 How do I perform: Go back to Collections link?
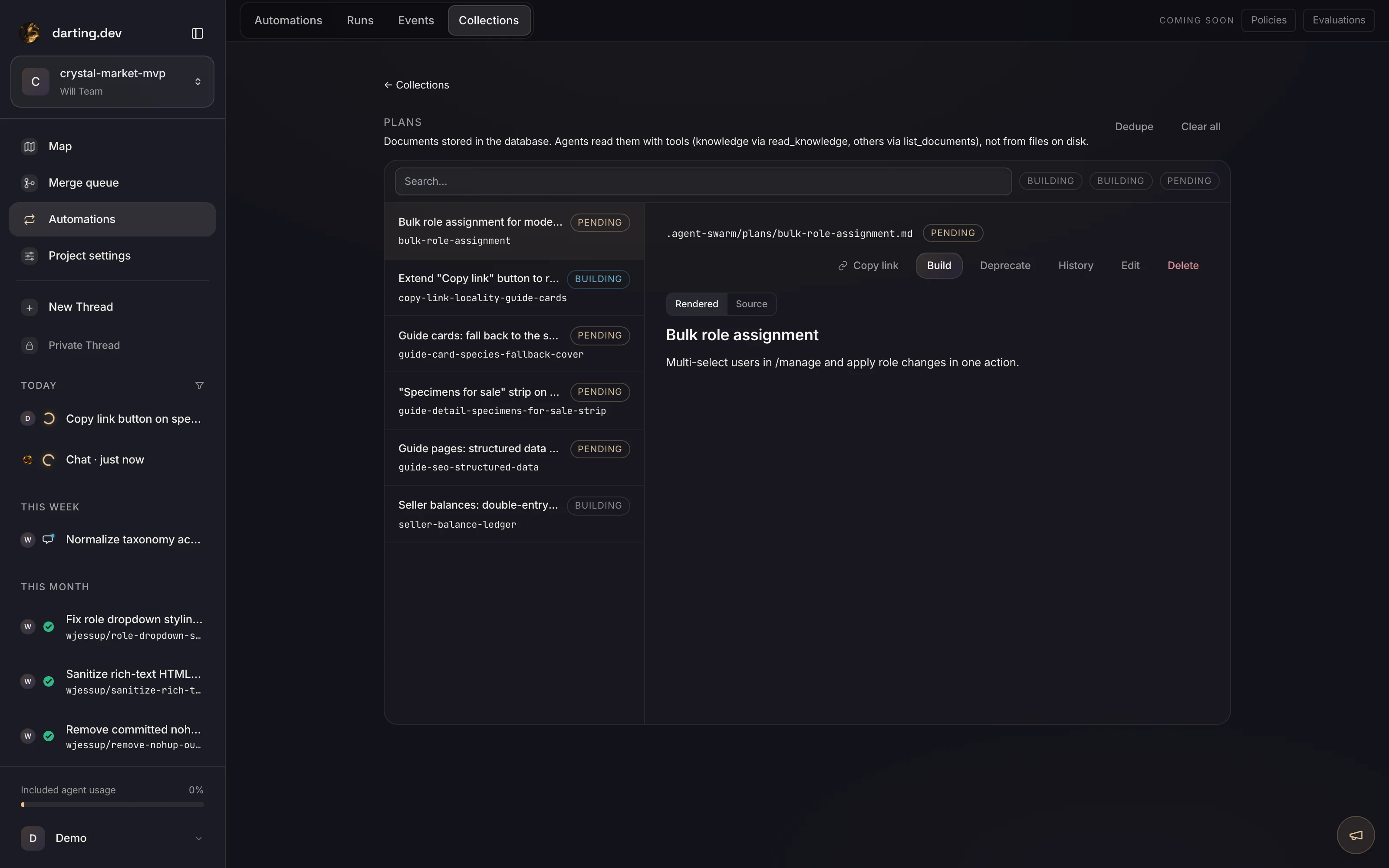[x=417, y=85]
